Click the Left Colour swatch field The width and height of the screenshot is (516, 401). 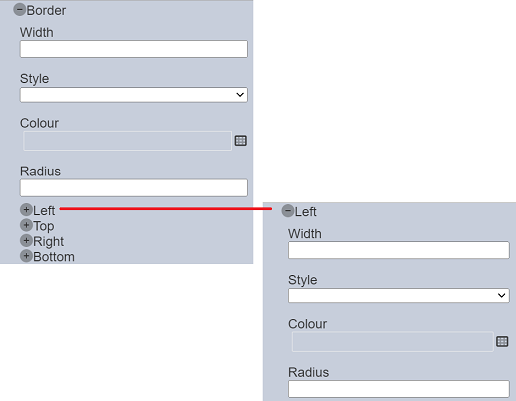(393, 342)
